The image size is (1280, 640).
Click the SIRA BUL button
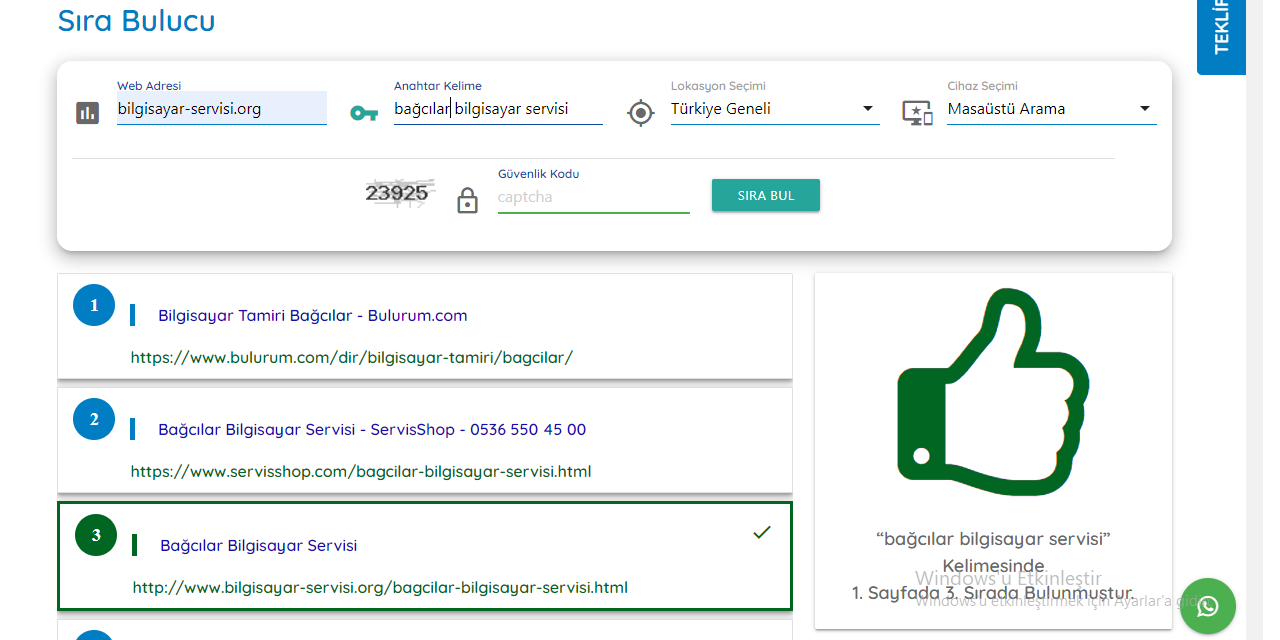pyautogui.click(x=766, y=195)
